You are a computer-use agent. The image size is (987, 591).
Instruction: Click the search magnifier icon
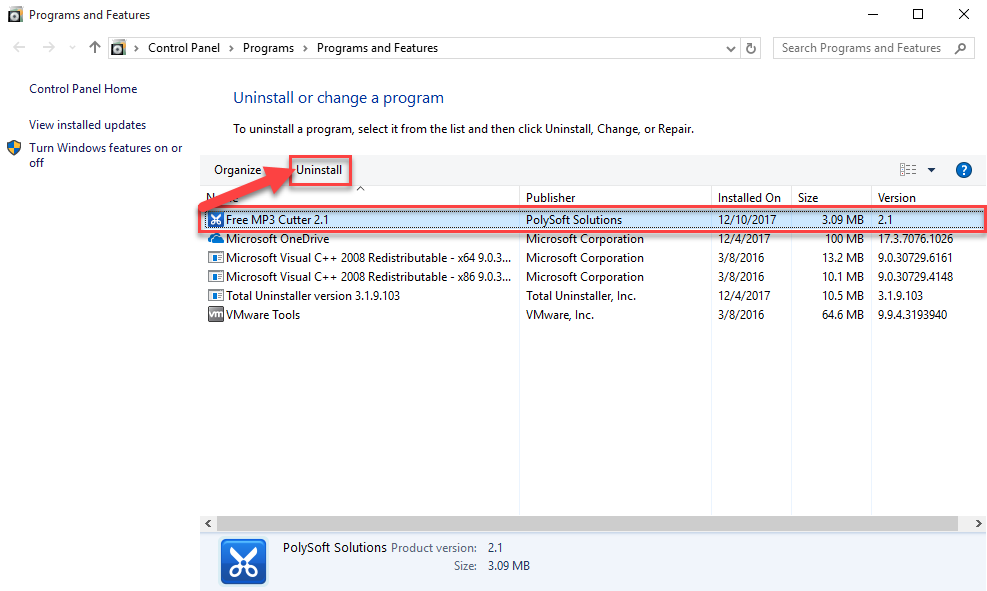point(960,48)
